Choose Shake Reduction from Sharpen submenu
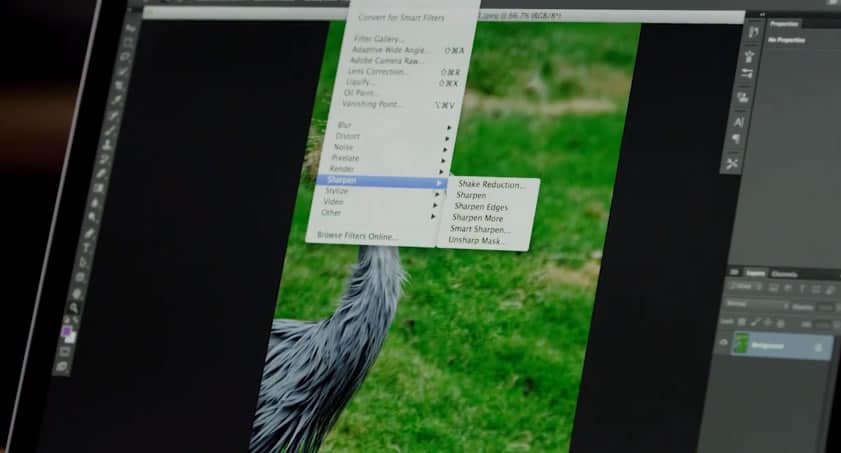The image size is (841, 453). [x=491, y=185]
